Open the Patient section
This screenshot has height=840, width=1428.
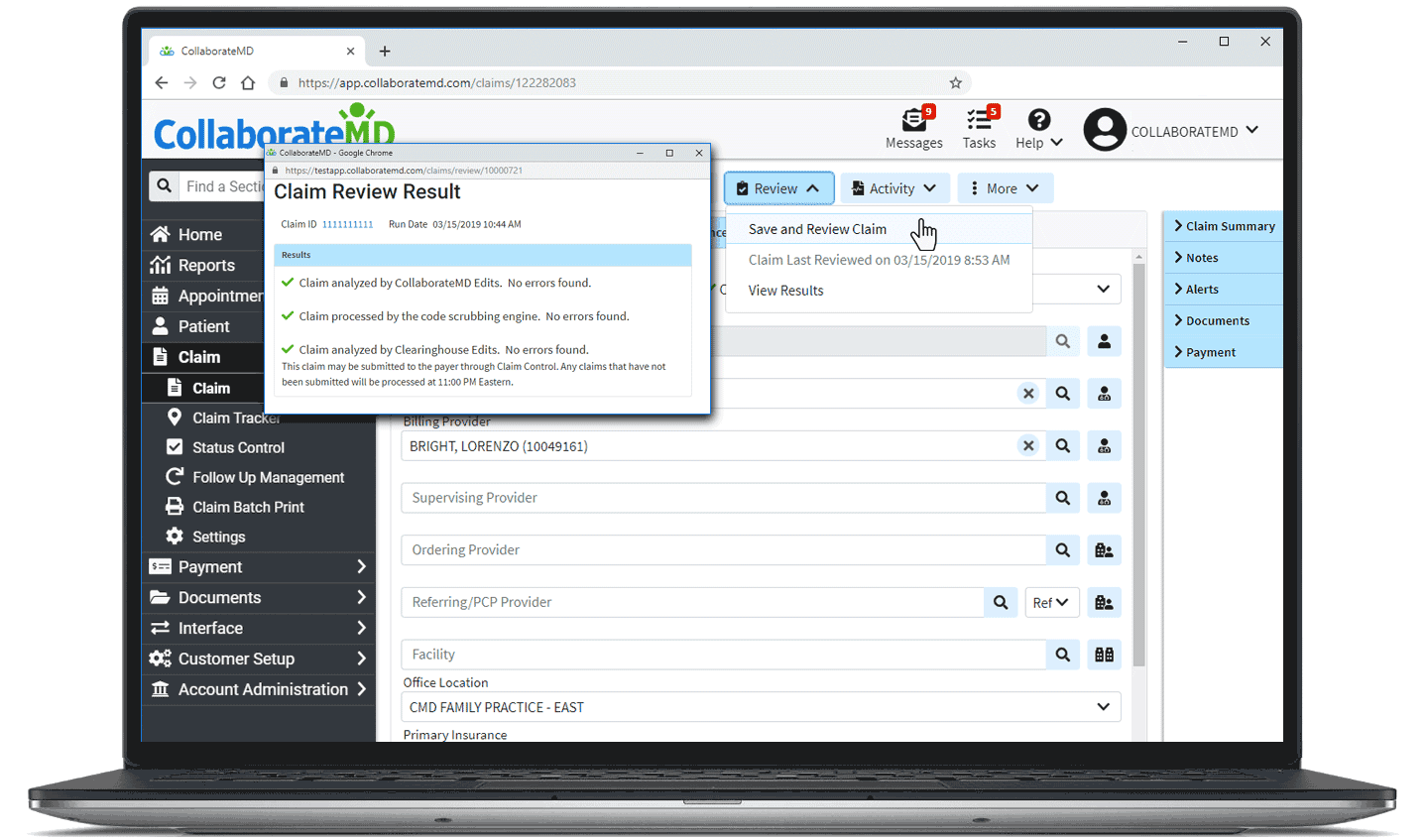click(x=202, y=326)
